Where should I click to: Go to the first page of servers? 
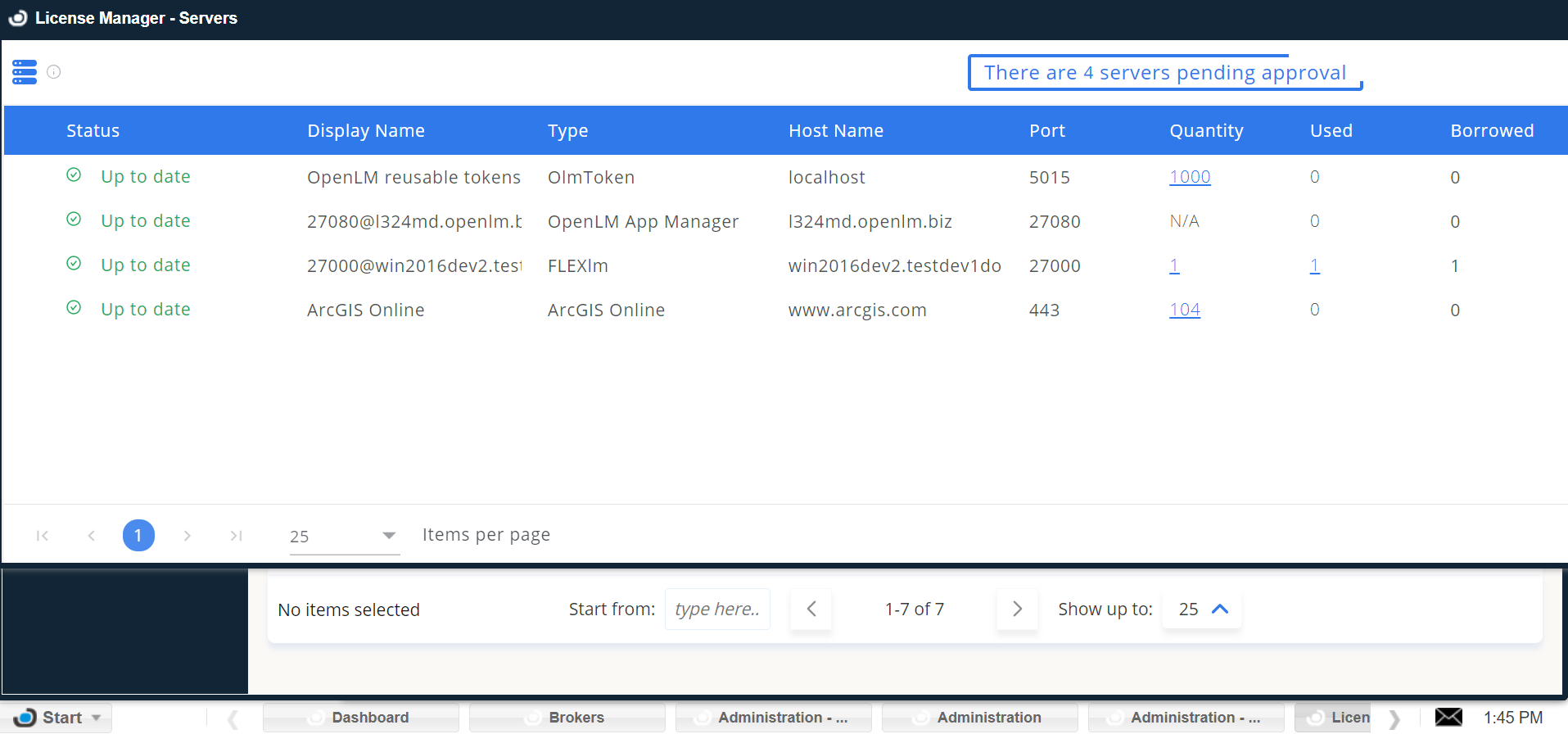pos(43,536)
